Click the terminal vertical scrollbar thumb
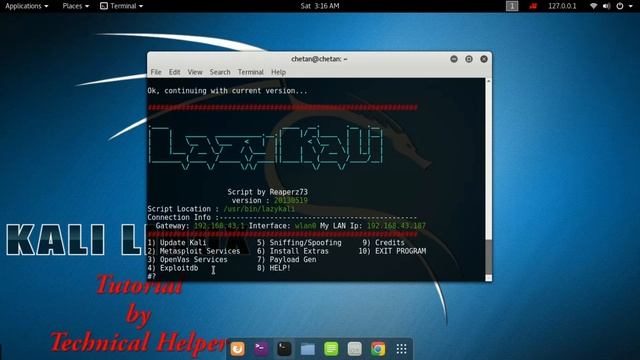This screenshot has height=360, width=640. tap(489, 256)
